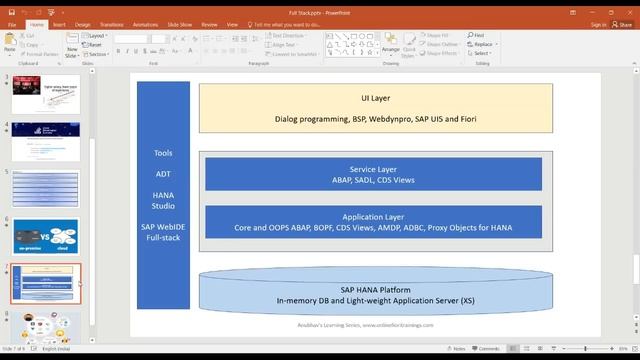Switch to the Transitions tab
The image size is (640, 360).
pos(111,24)
